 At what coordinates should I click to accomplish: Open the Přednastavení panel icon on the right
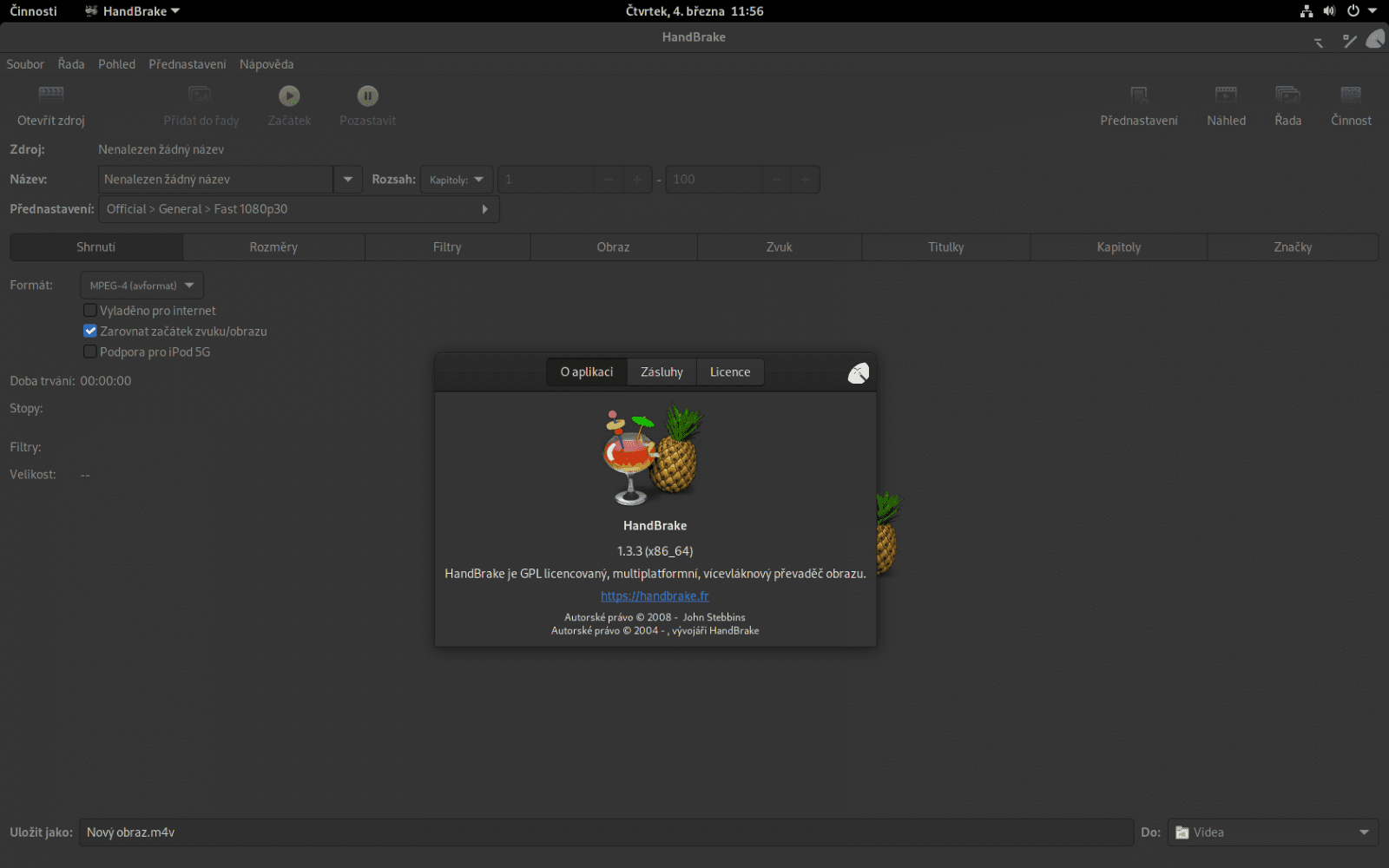(x=1138, y=104)
